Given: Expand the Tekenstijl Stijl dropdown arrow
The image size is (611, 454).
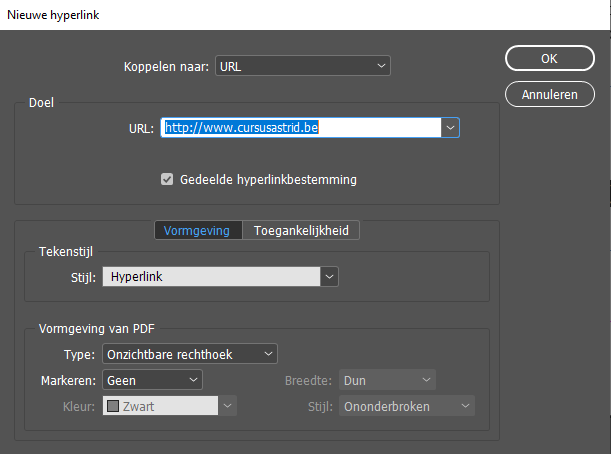Looking at the screenshot, I should pos(330,276).
